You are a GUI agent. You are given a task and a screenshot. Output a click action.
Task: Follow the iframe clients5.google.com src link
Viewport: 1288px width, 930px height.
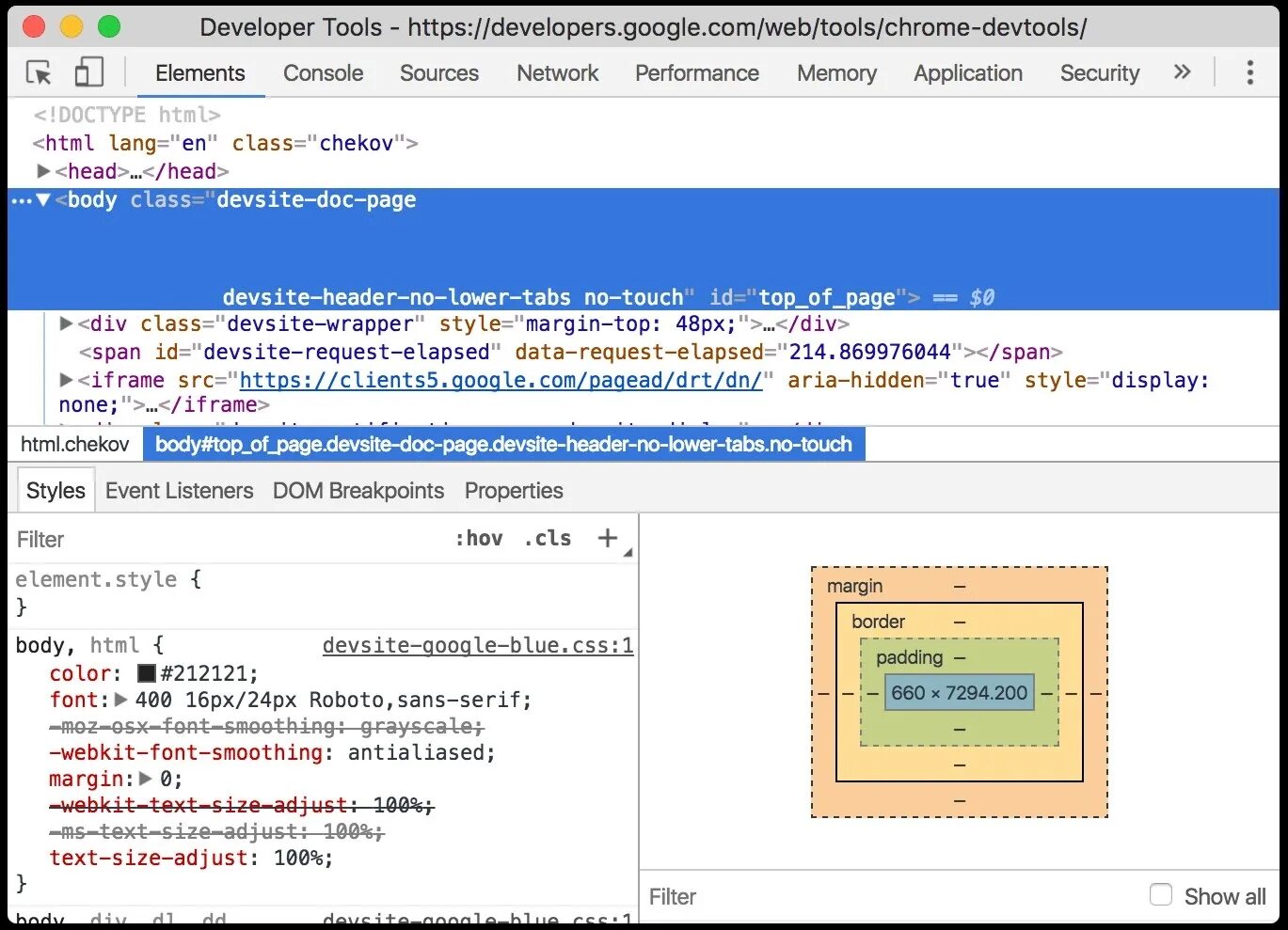[x=501, y=380]
